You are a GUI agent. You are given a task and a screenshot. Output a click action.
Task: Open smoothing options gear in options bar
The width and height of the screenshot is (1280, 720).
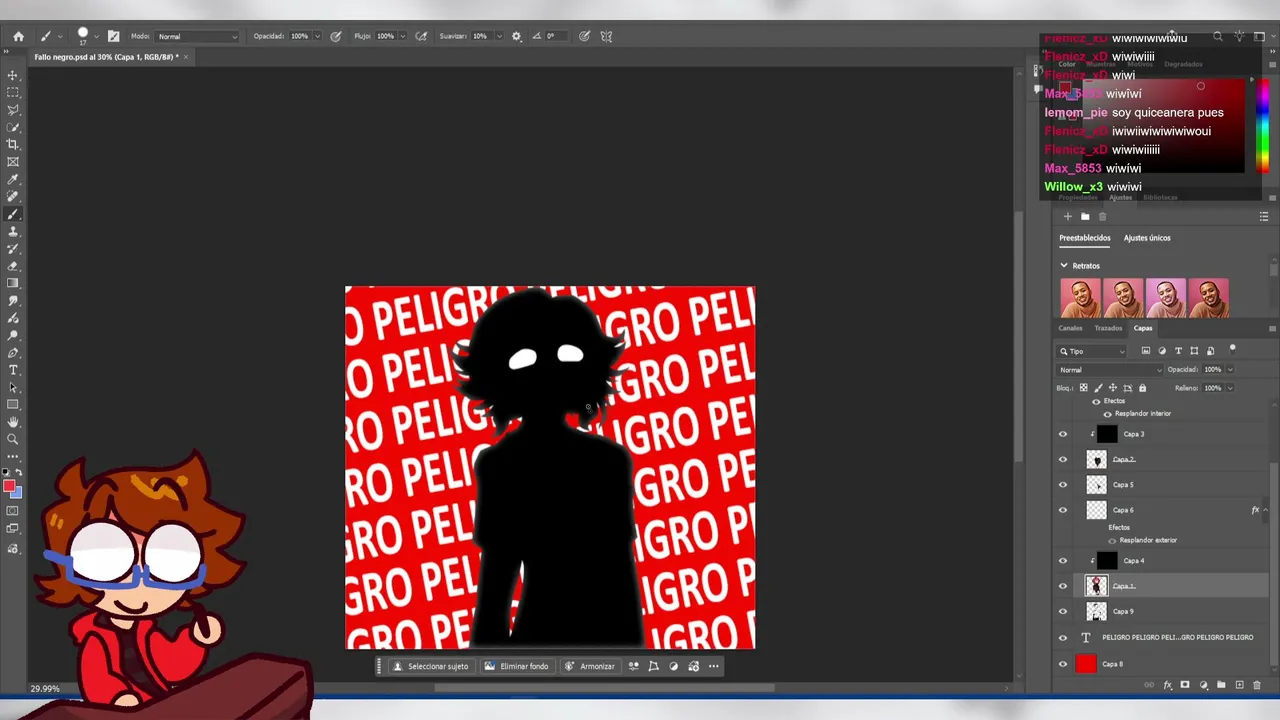(x=516, y=36)
